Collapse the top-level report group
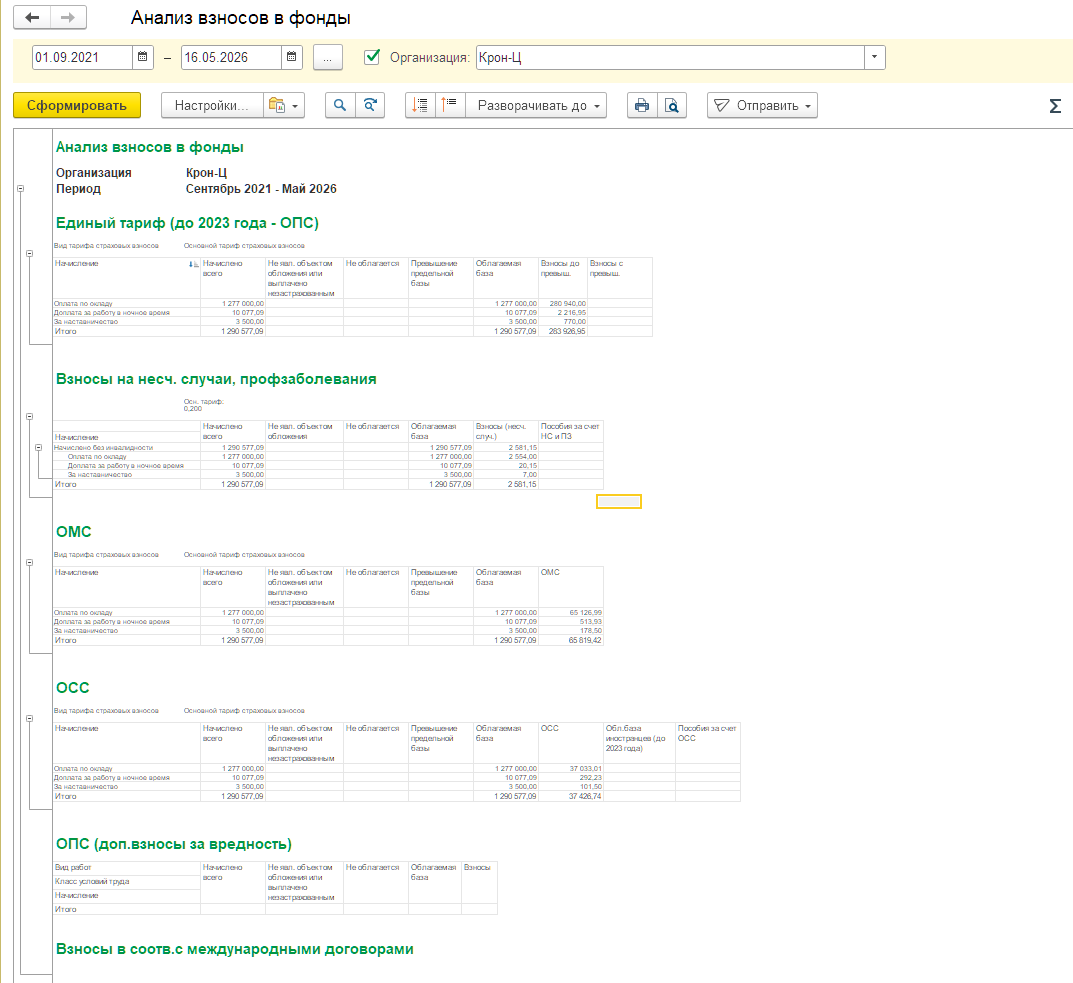1073x983 pixels. (21, 188)
